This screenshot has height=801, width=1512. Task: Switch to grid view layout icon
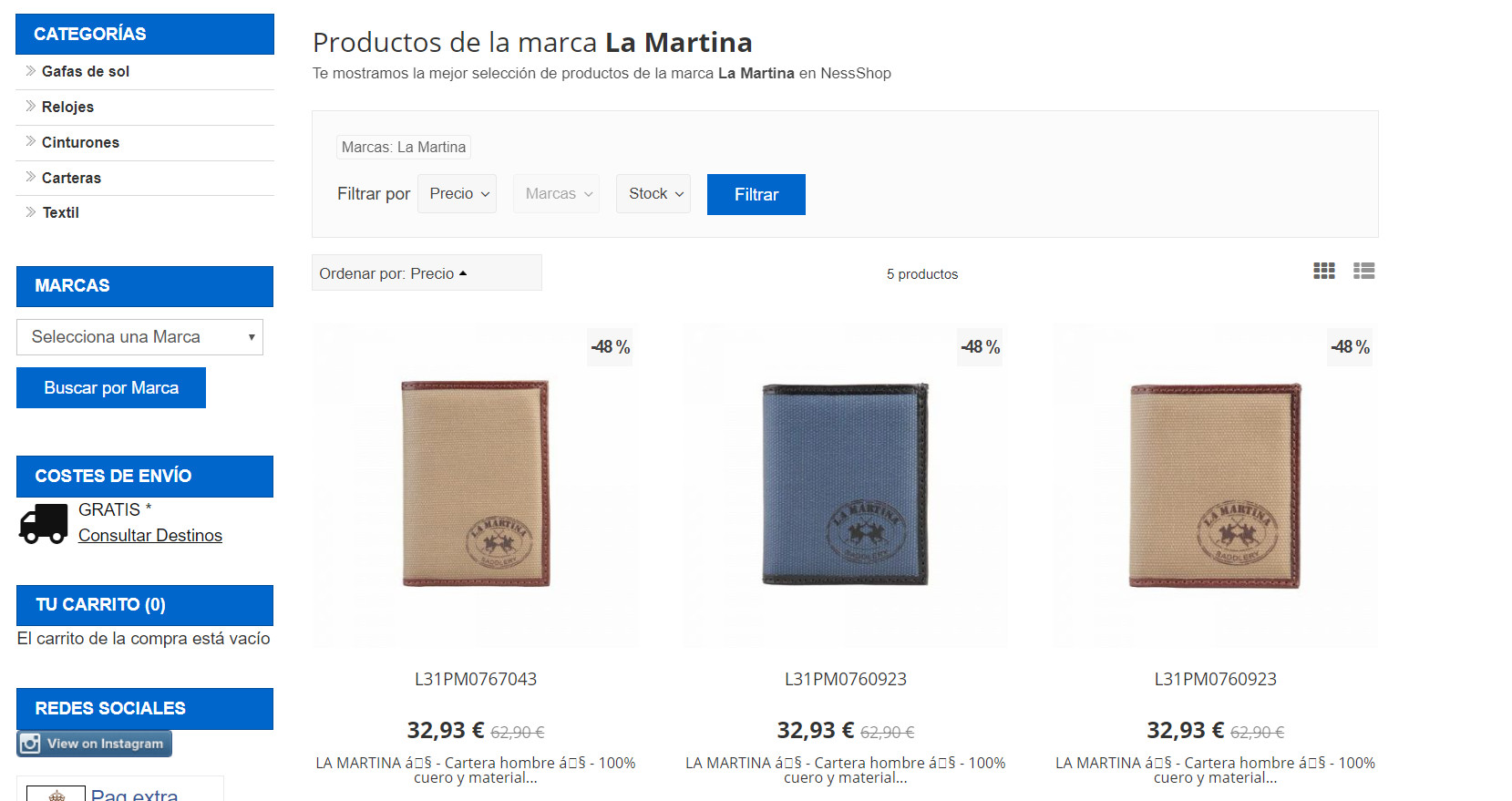1323,271
